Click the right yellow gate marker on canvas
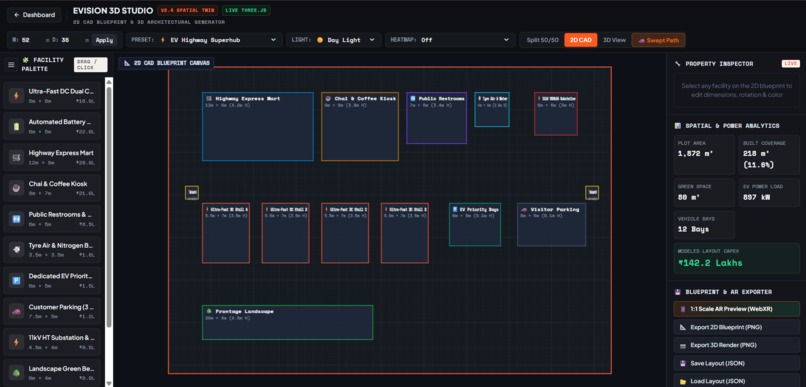The width and height of the screenshot is (806, 387). 592,193
